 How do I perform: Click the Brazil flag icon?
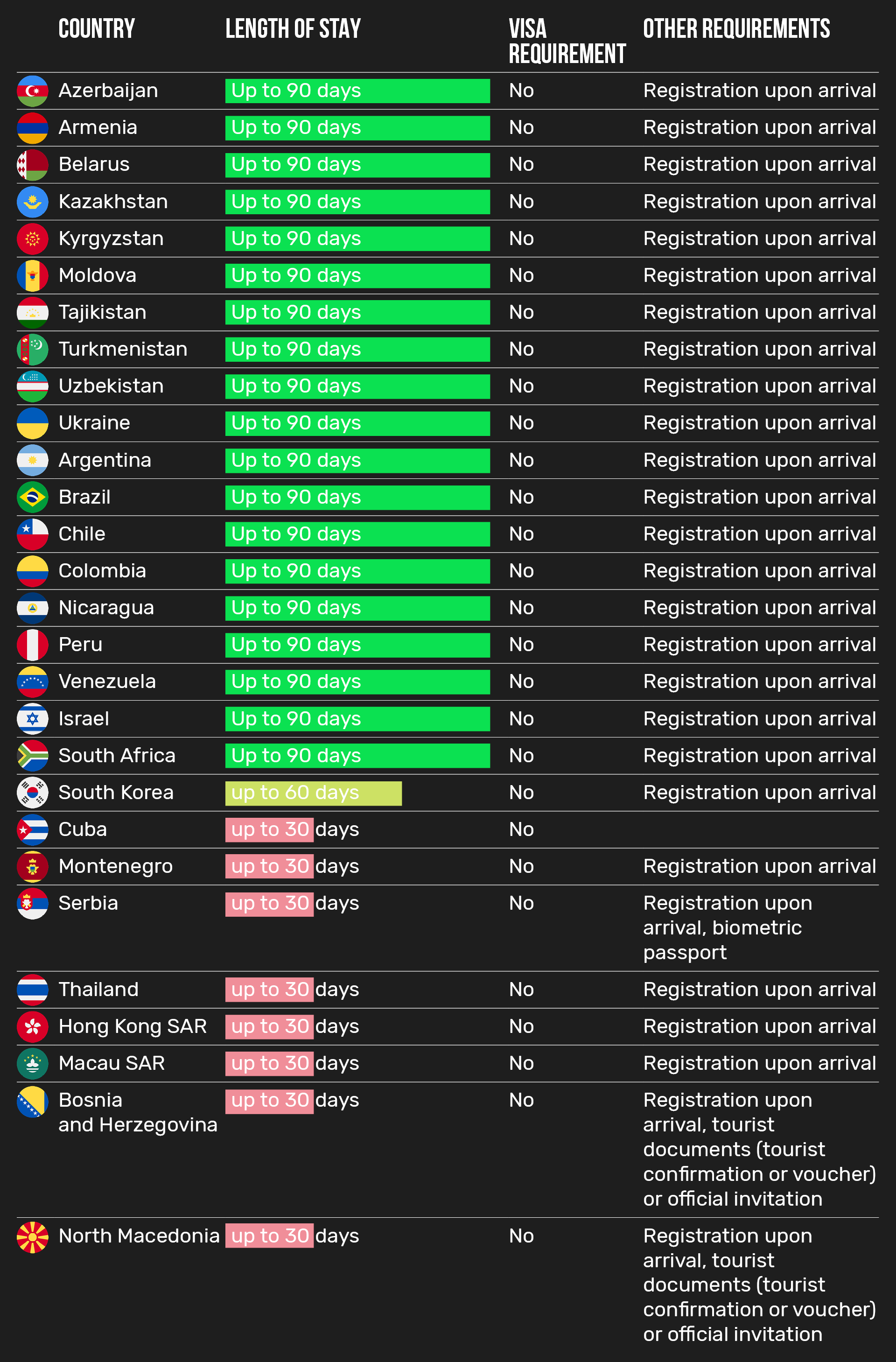(x=33, y=497)
